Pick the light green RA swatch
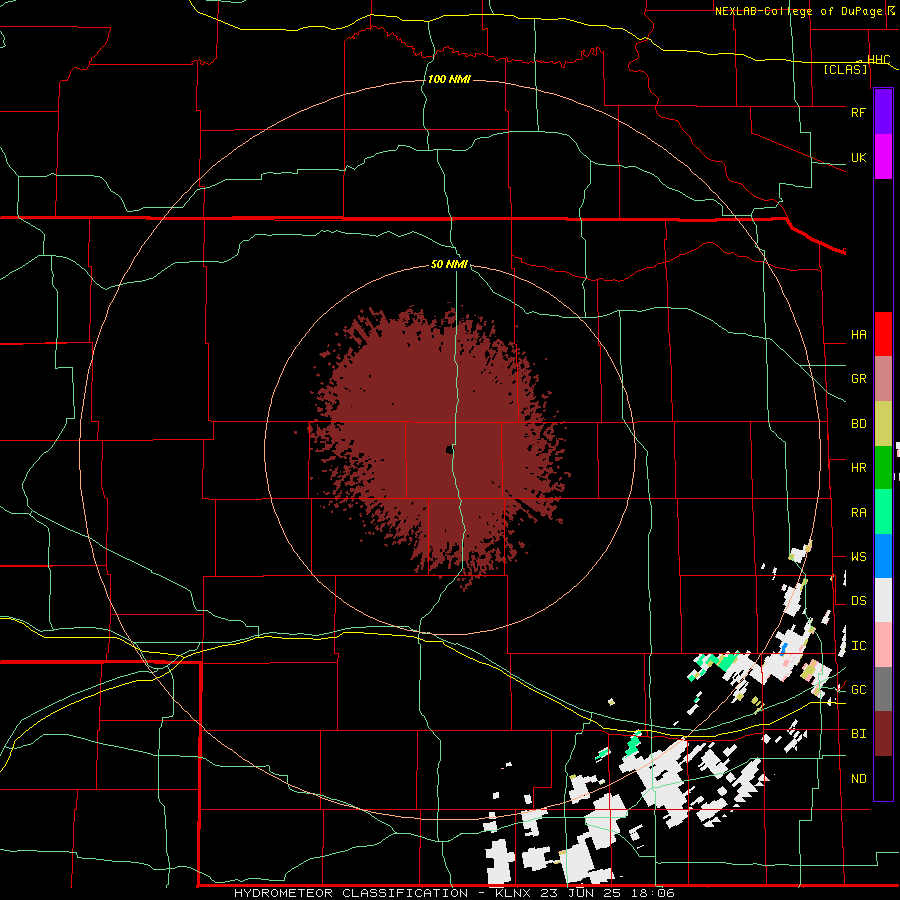The image size is (900, 900). [883, 512]
